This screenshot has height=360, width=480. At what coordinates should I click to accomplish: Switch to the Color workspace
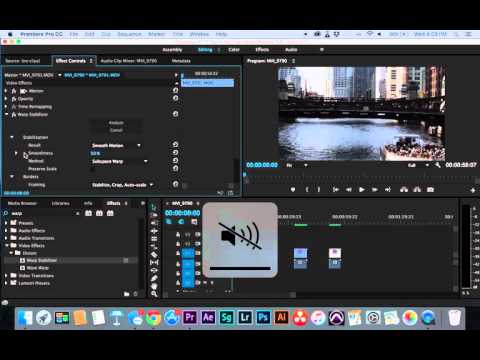[234, 50]
